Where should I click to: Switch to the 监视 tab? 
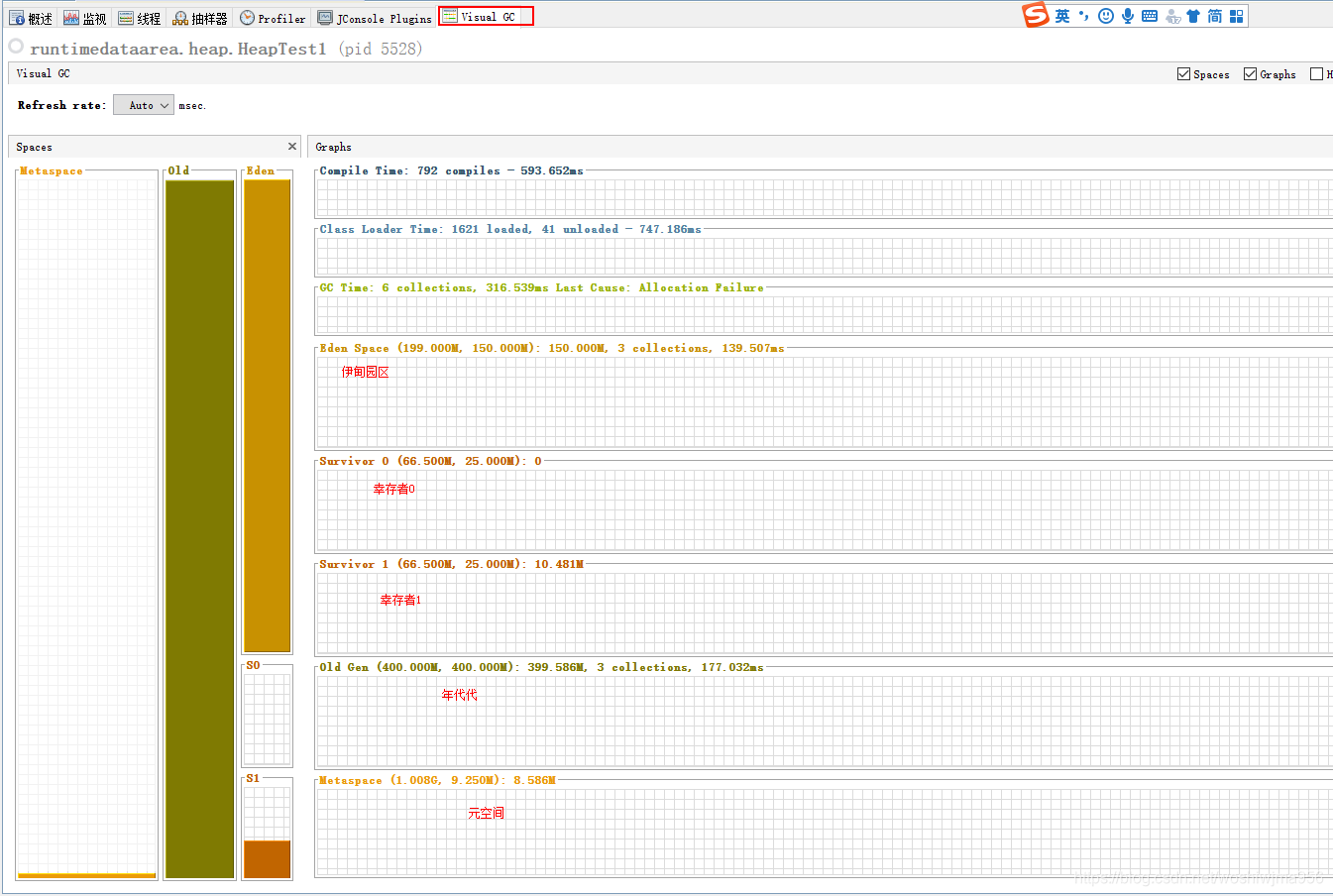[x=85, y=18]
